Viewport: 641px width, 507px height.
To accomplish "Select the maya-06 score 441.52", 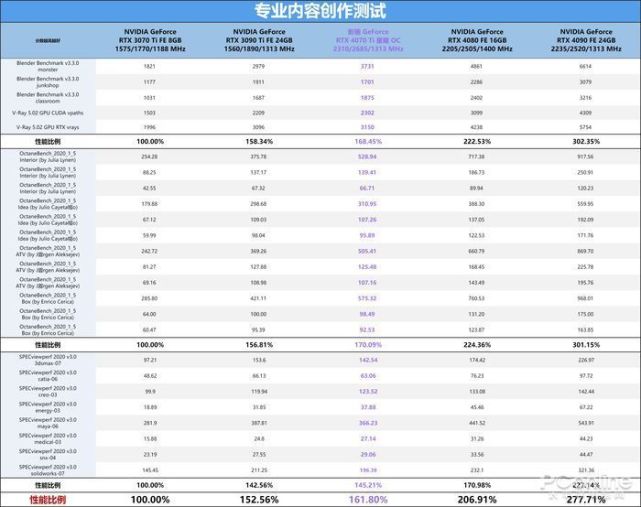I will point(477,423).
